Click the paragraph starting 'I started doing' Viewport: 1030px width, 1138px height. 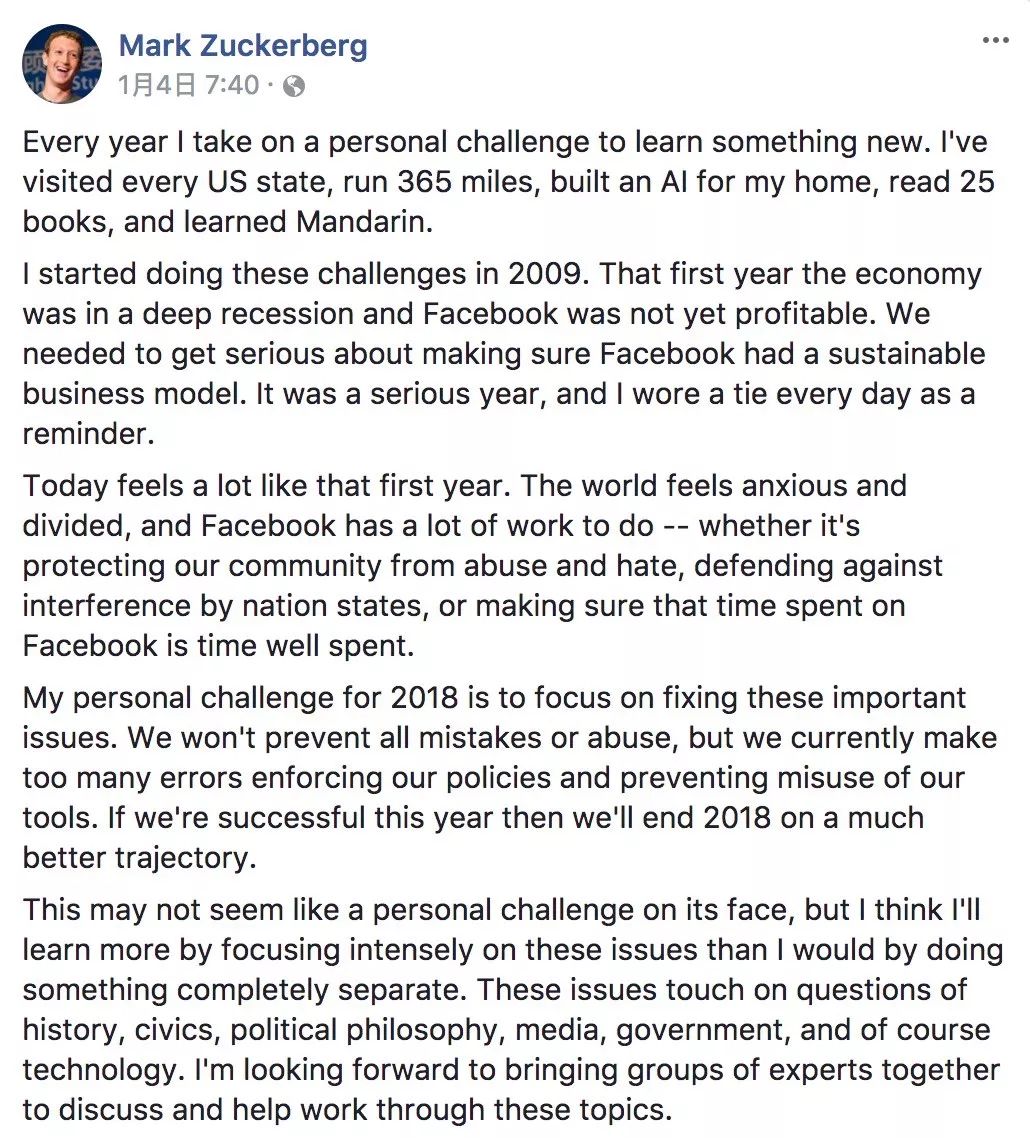pyautogui.click(x=504, y=353)
